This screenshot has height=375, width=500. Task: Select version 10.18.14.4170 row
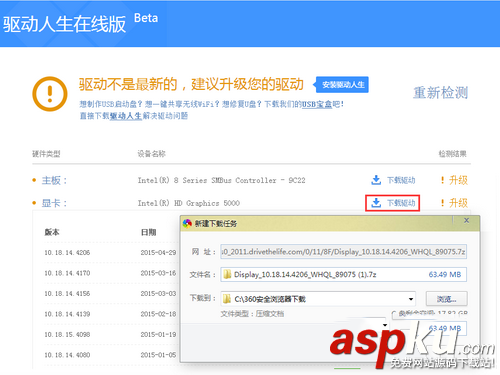[67, 273]
